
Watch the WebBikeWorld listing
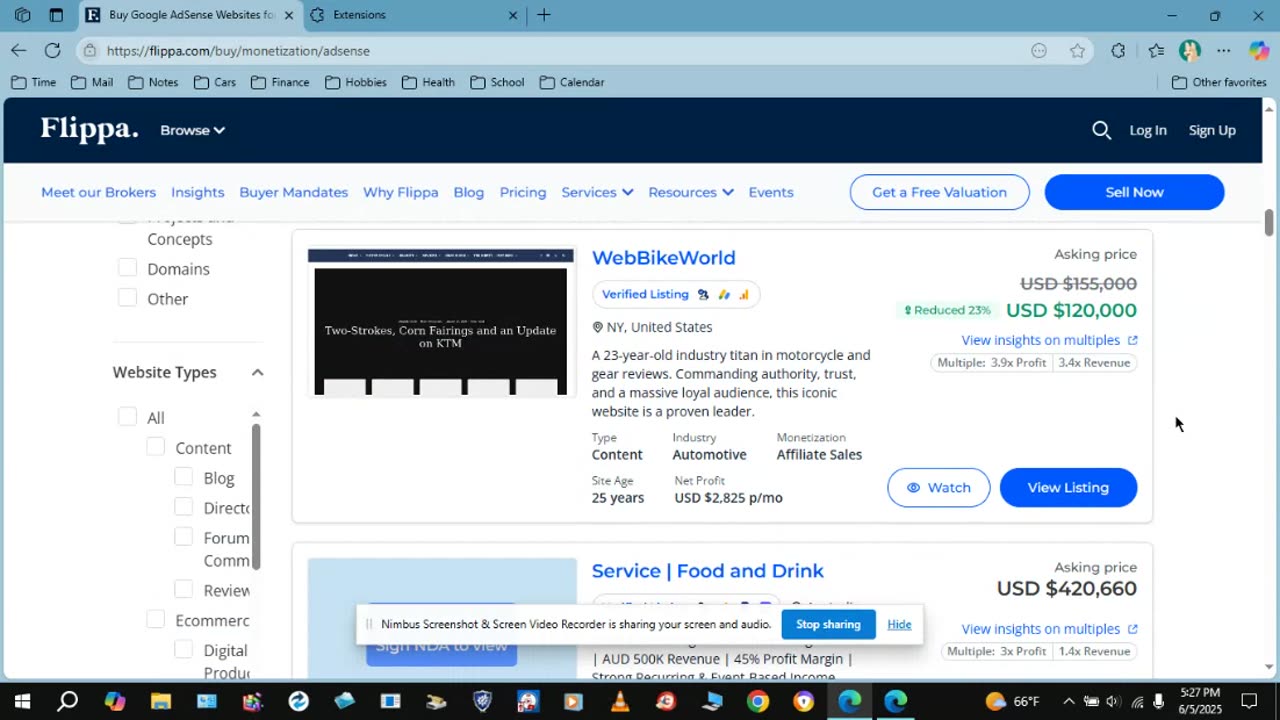click(938, 487)
